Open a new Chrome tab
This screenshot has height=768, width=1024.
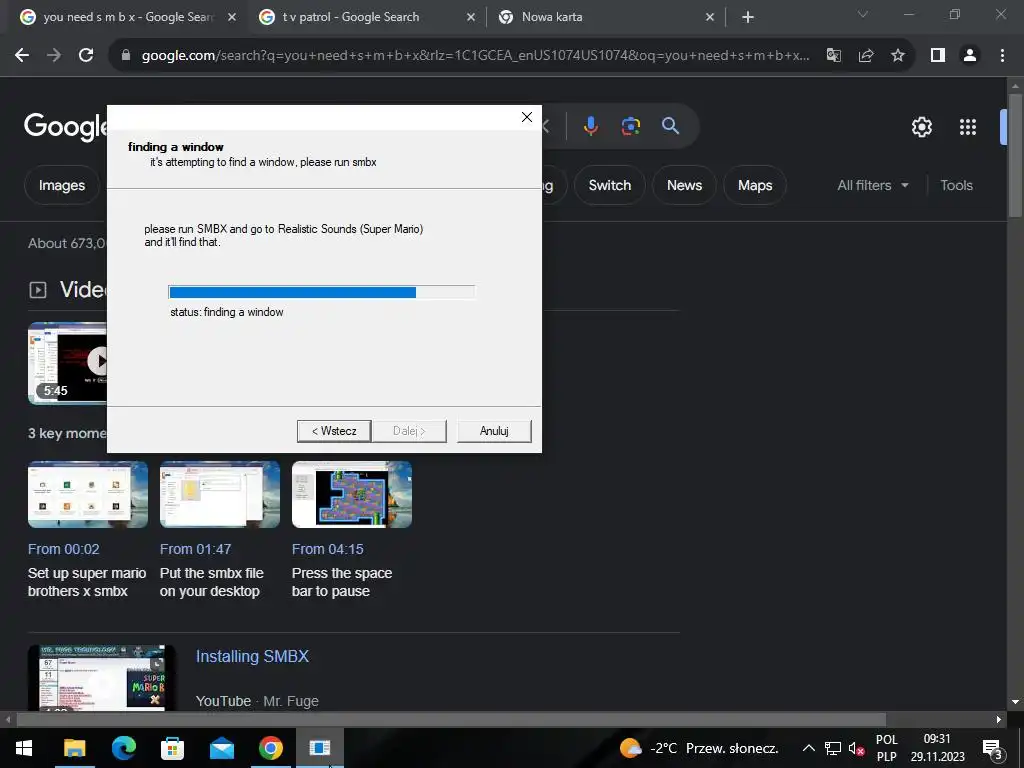pos(748,17)
